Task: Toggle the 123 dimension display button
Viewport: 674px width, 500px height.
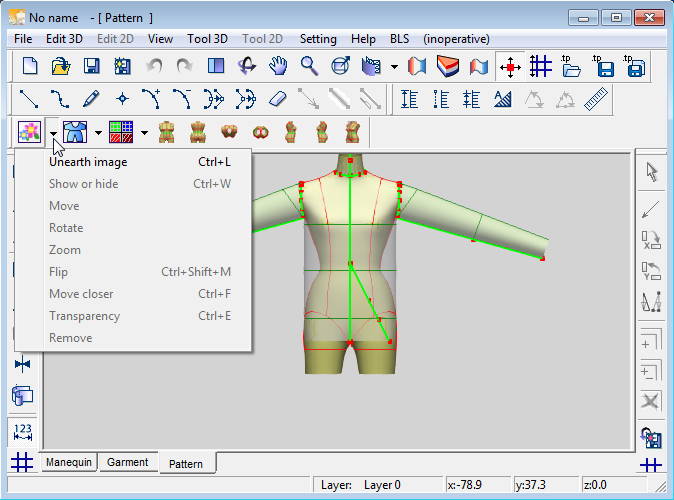Action: click(x=22, y=431)
